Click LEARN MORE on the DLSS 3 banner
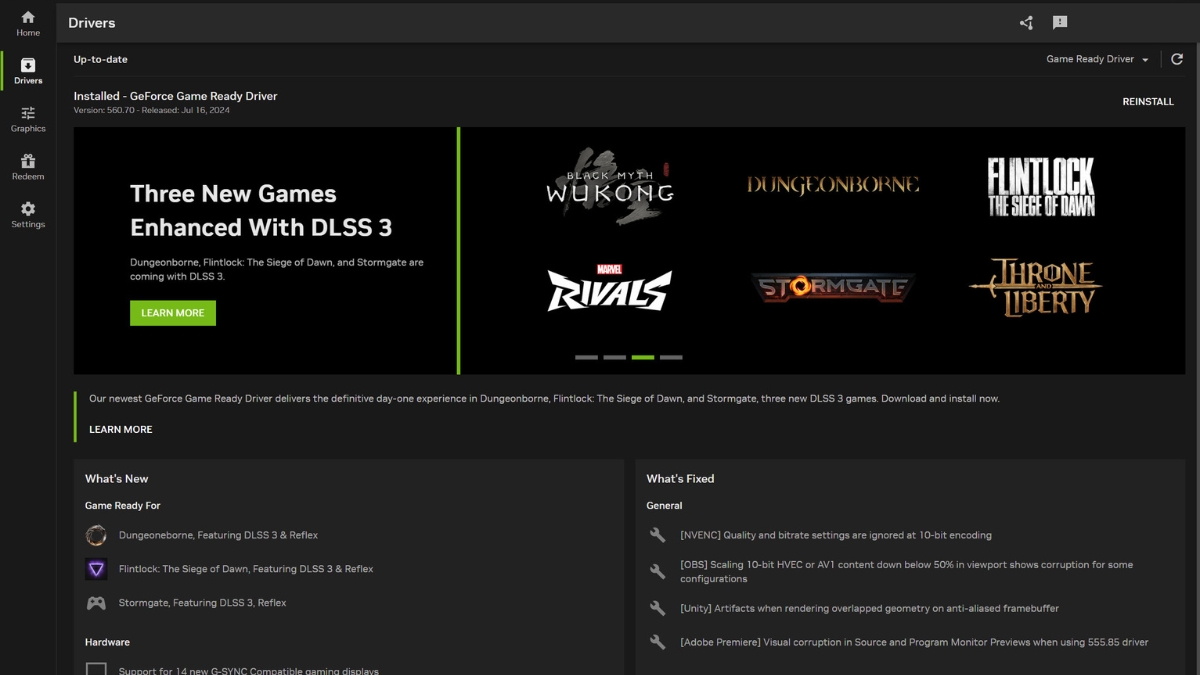The height and width of the screenshot is (675, 1200). tap(172, 313)
